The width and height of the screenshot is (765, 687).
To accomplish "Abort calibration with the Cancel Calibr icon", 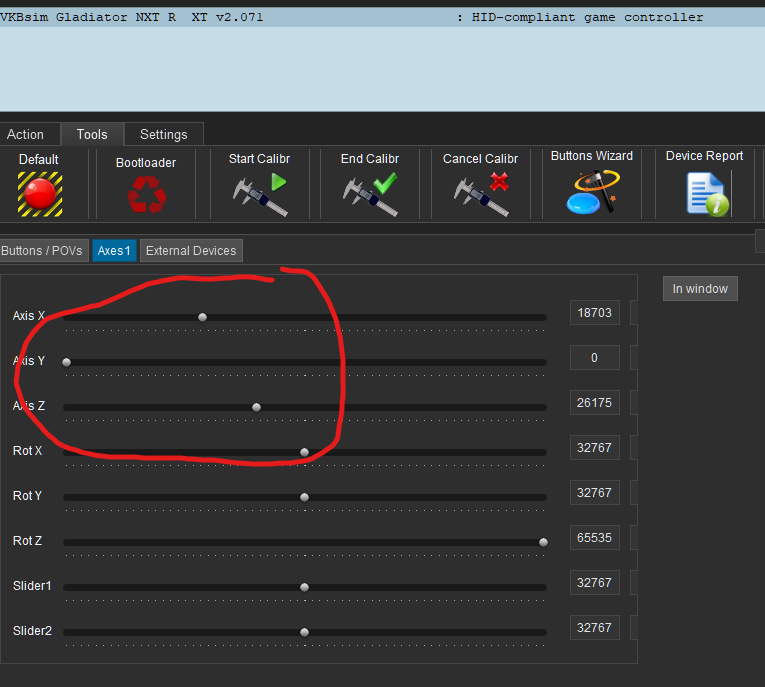I will point(481,194).
